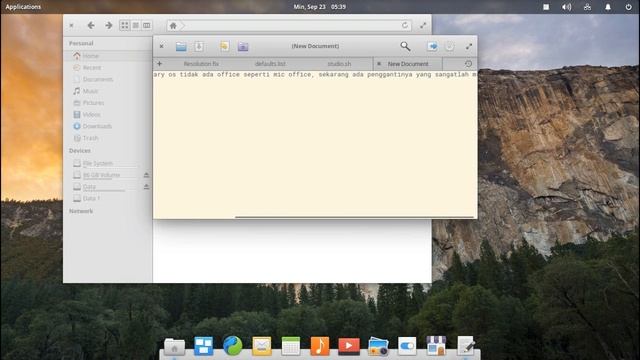The width and height of the screenshot is (640, 360).
Task: Open the notifications bell indicator
Action: tap(608, 7)
